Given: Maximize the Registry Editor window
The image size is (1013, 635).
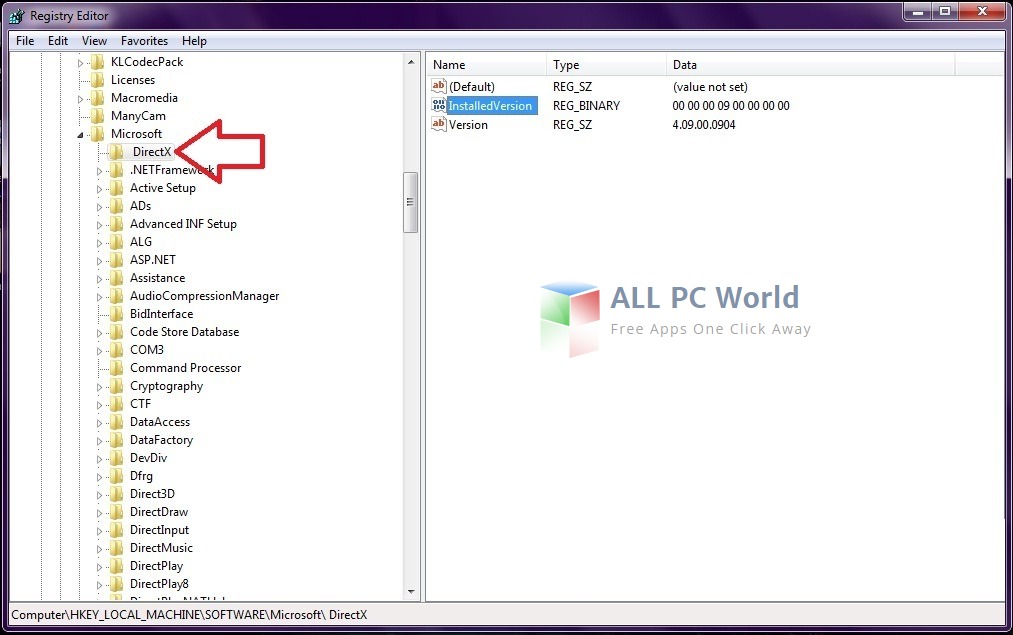Looking at the screenshot, I should point(945,11).
